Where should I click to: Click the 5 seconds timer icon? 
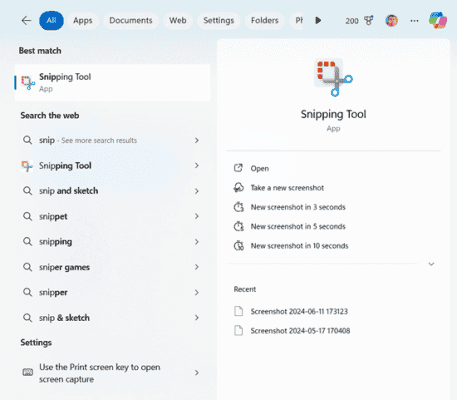point(238,226)
